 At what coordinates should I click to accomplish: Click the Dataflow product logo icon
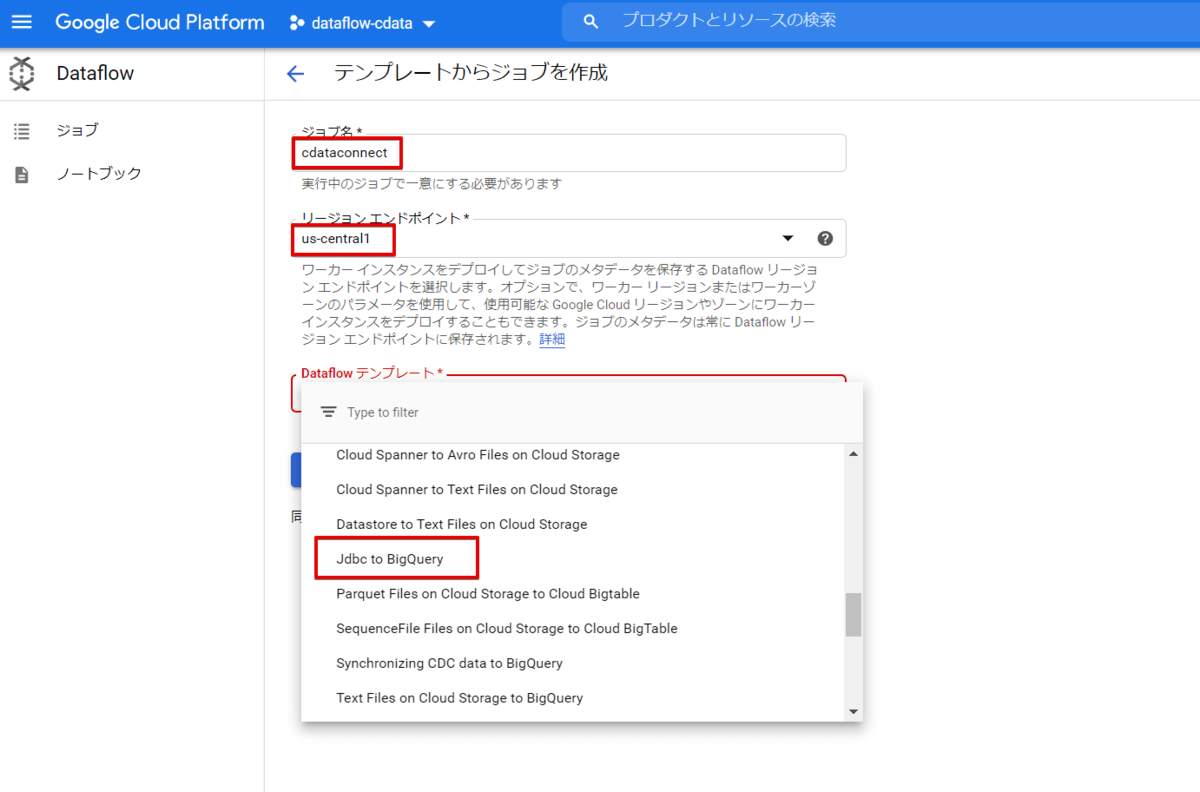[x=22, y=73]
